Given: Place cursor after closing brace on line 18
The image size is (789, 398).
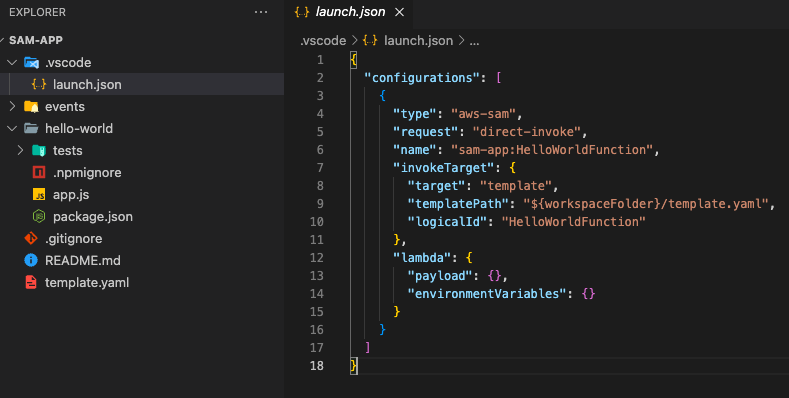Looking at the screenshot, I should tap(358, 366).
